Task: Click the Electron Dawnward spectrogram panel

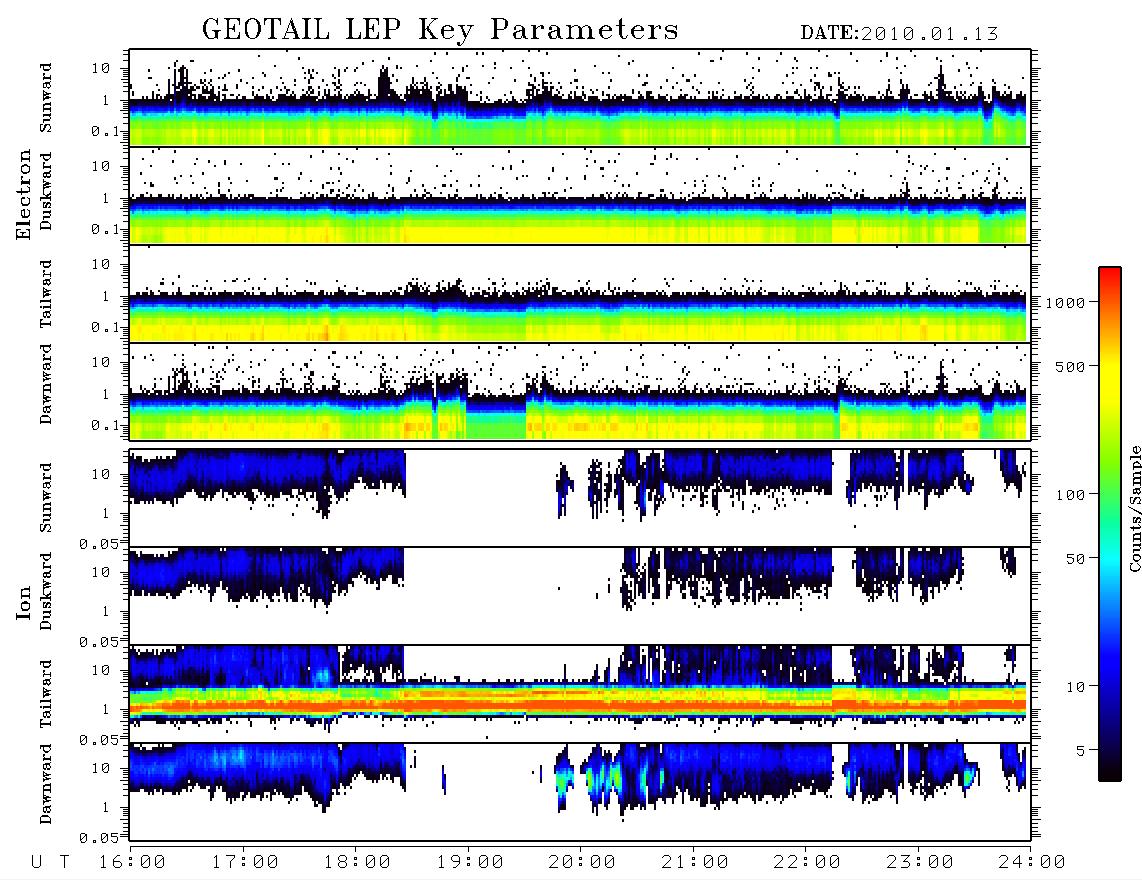Action: [x=580, y=392]
